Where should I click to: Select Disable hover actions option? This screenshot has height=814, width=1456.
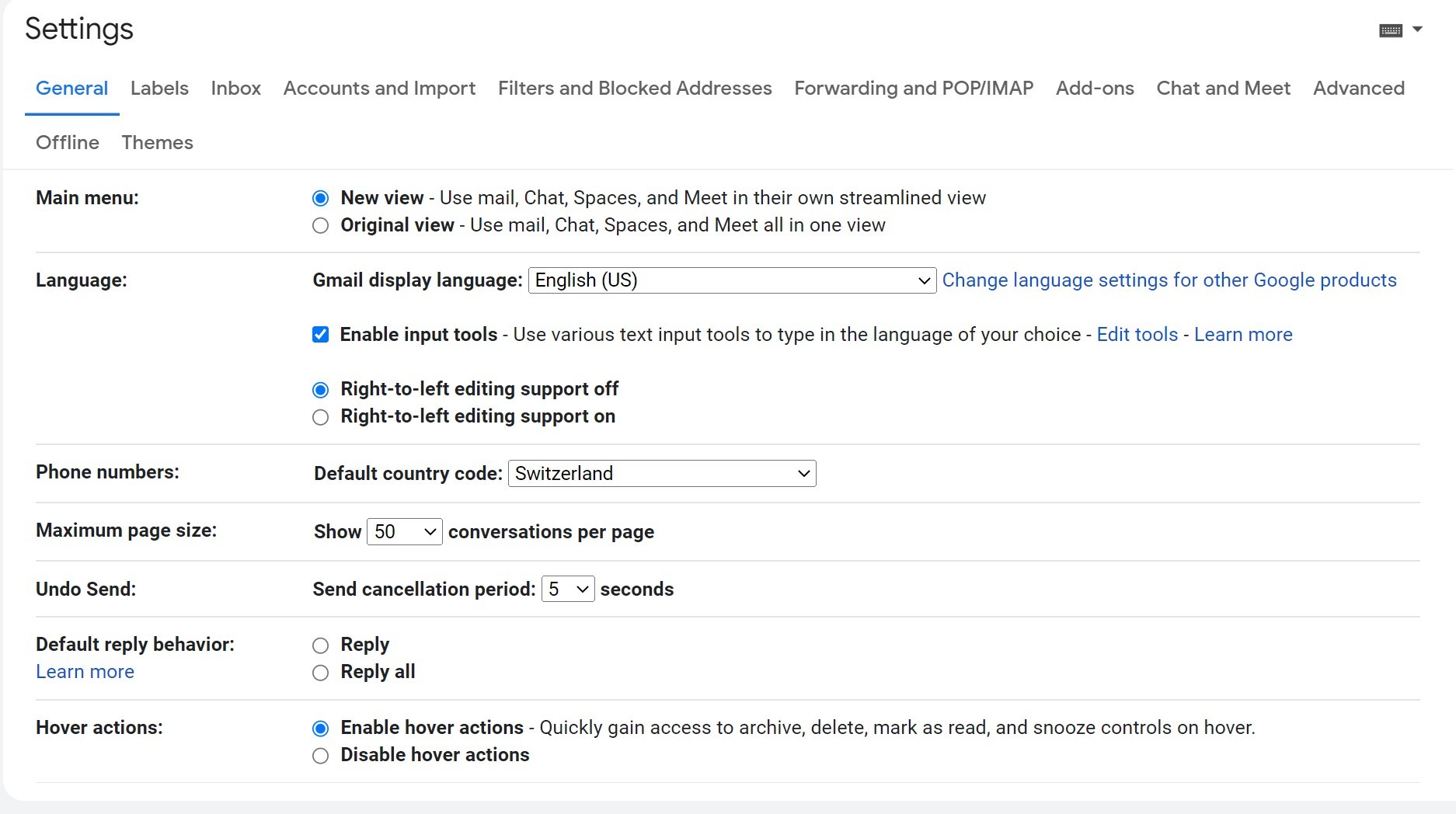(x=320, y=756)
